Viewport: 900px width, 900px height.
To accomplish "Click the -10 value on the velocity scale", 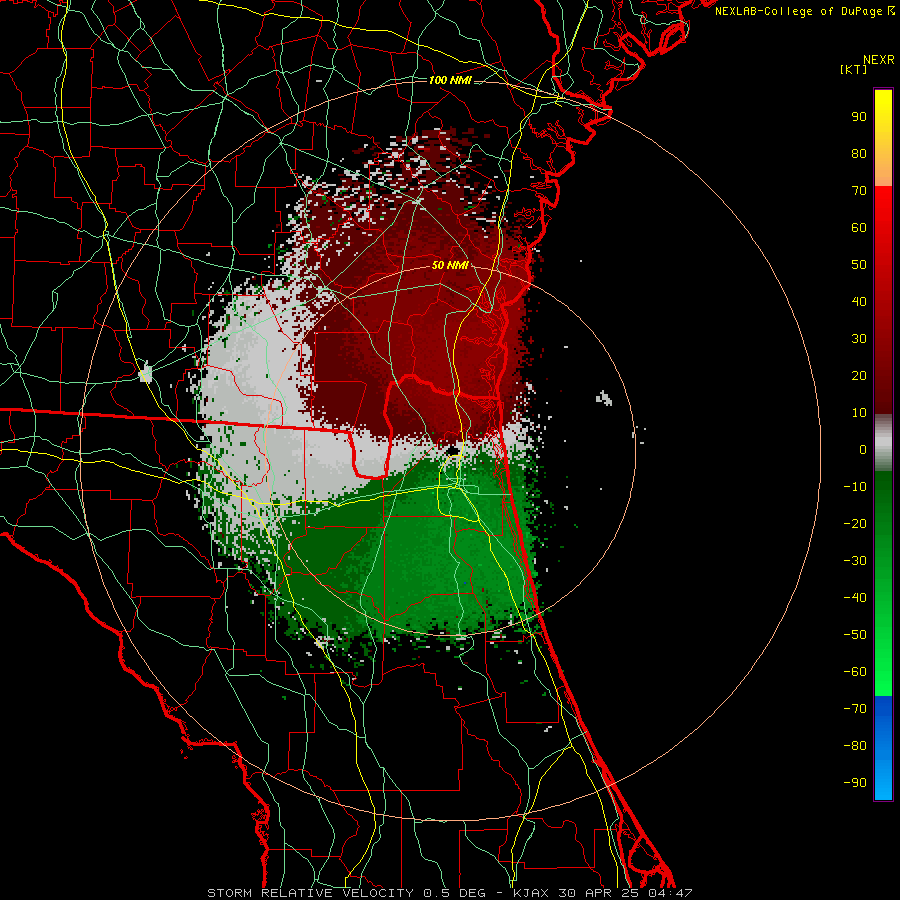I will [855, 487].
